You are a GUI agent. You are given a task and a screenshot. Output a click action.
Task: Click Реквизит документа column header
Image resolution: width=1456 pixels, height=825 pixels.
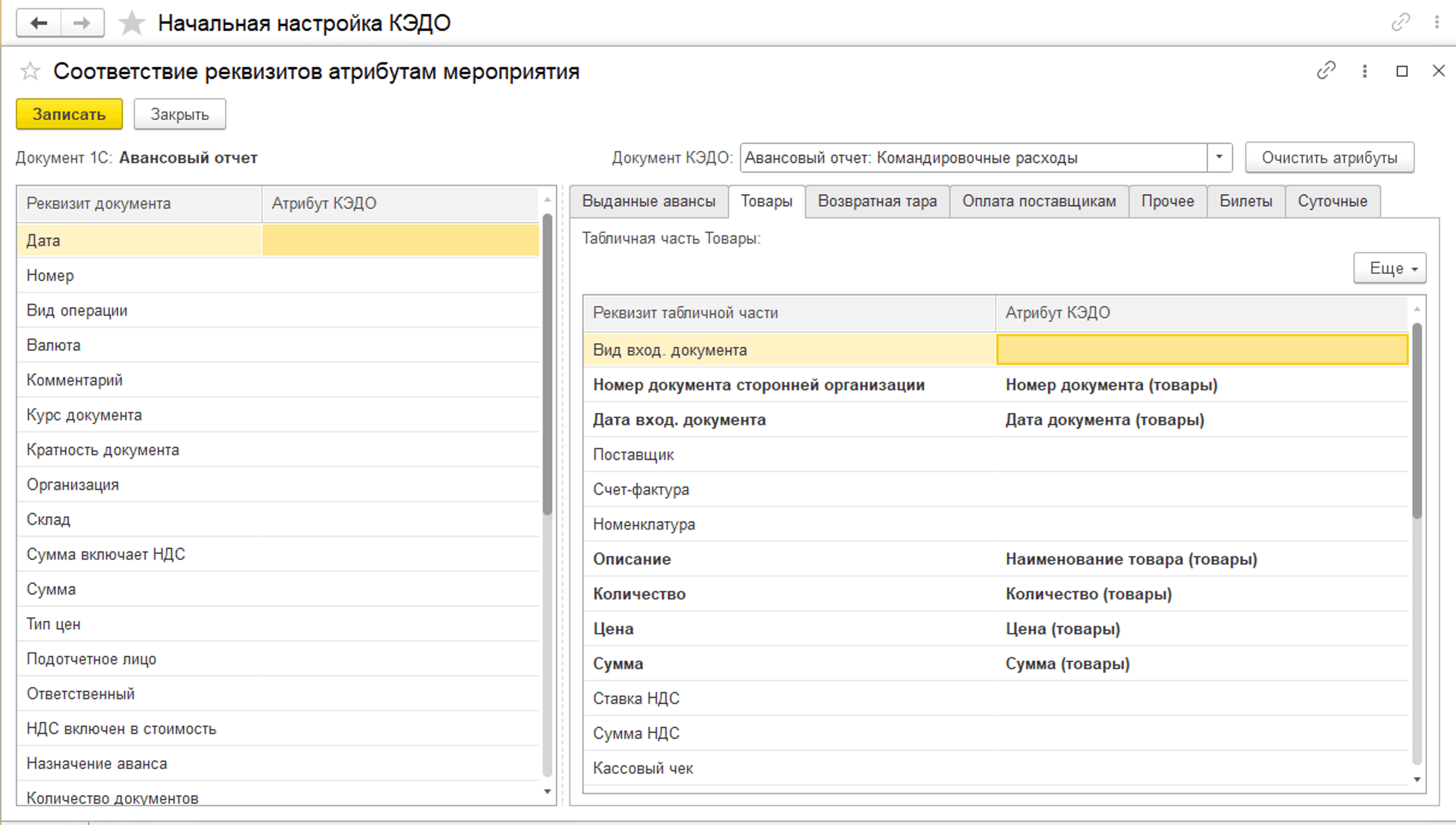(140, 204)
